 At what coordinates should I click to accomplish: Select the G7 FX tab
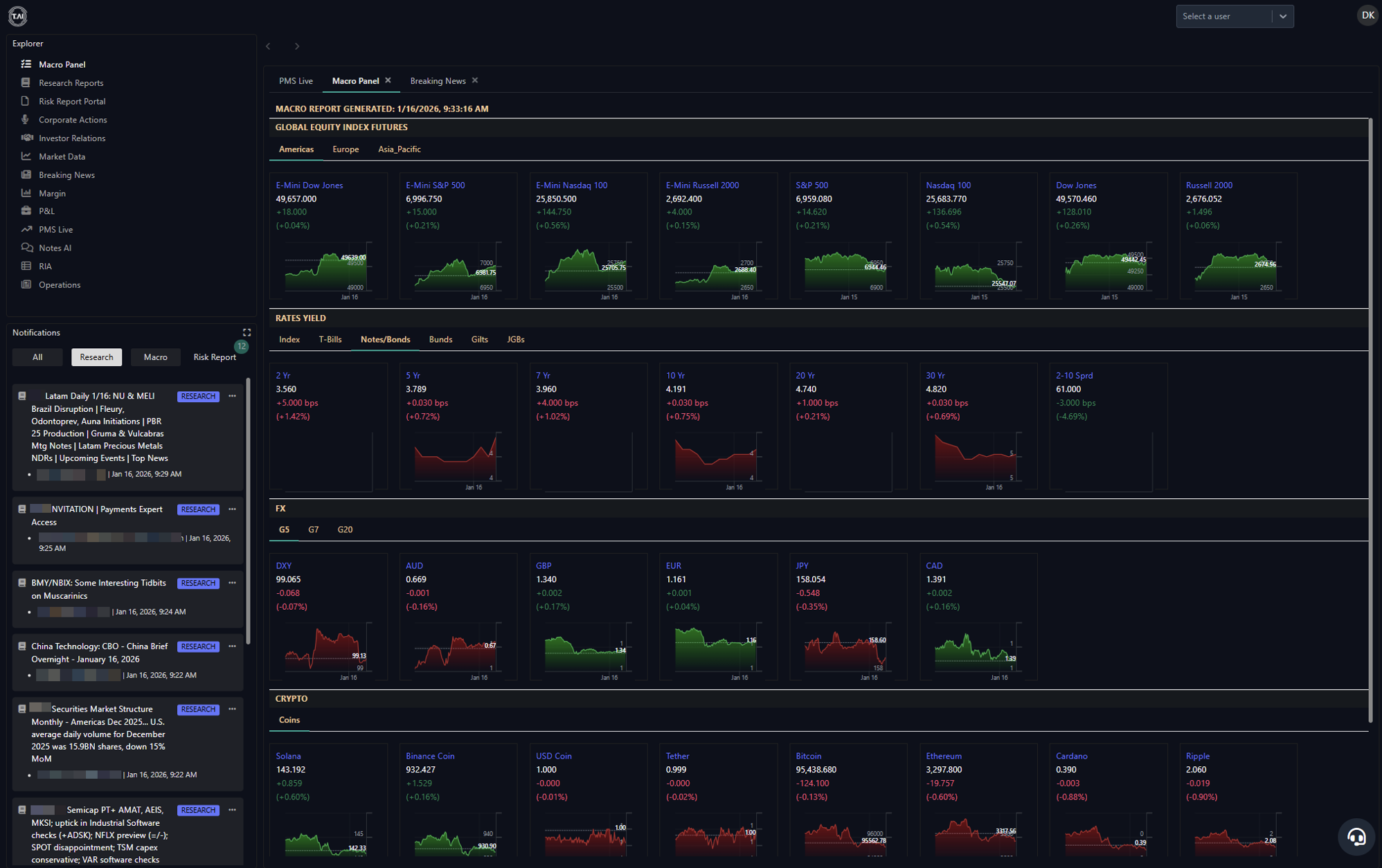pos(314,530)
